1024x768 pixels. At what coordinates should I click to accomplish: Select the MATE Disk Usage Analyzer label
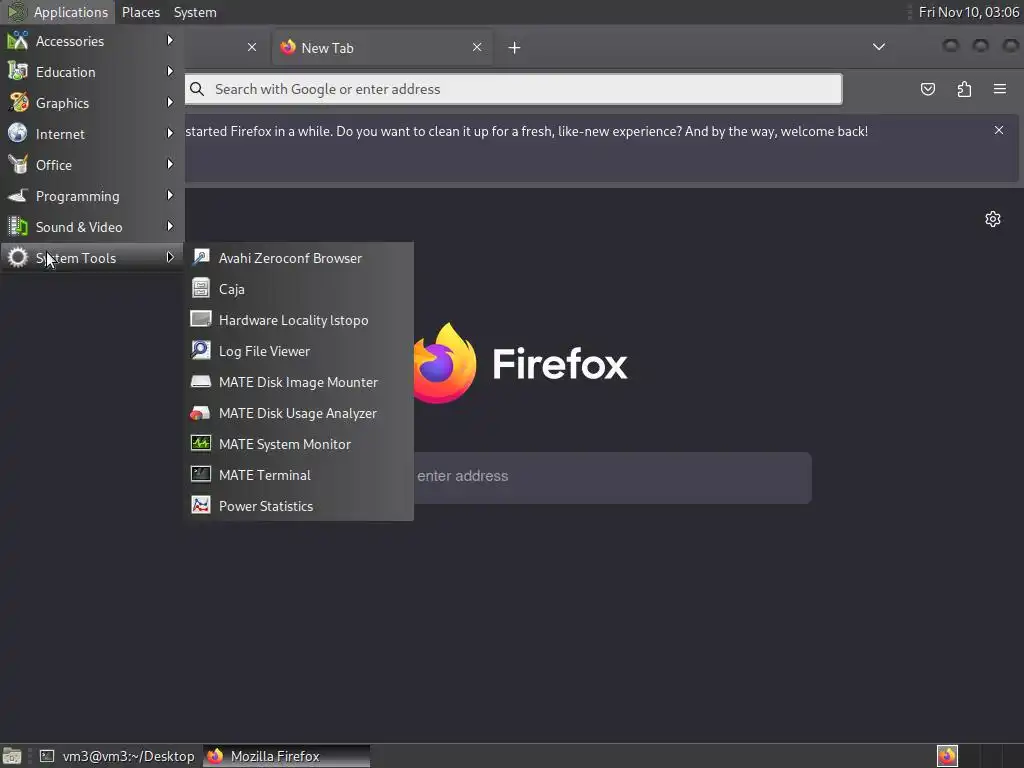pos(298,413)
